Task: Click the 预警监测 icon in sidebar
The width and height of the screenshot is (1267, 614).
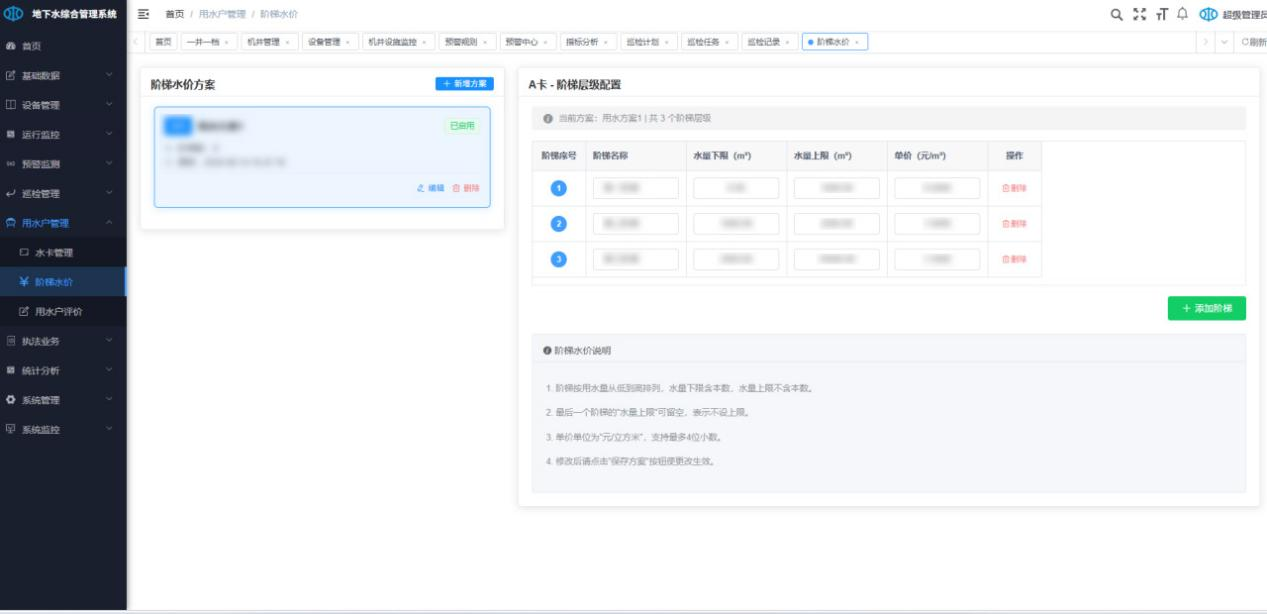Action: click(10, 164)
